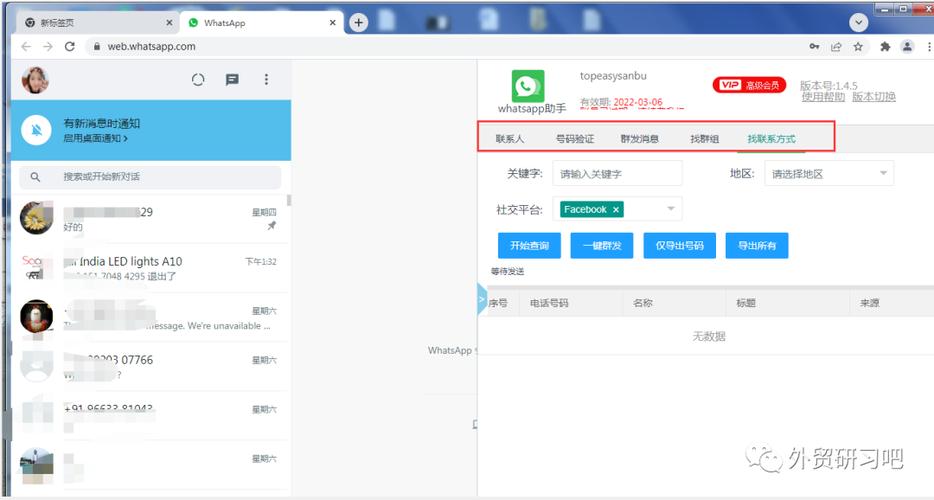Open the tab search dropdown arrow
The image size is (934, 500).
tap(858, 23)
